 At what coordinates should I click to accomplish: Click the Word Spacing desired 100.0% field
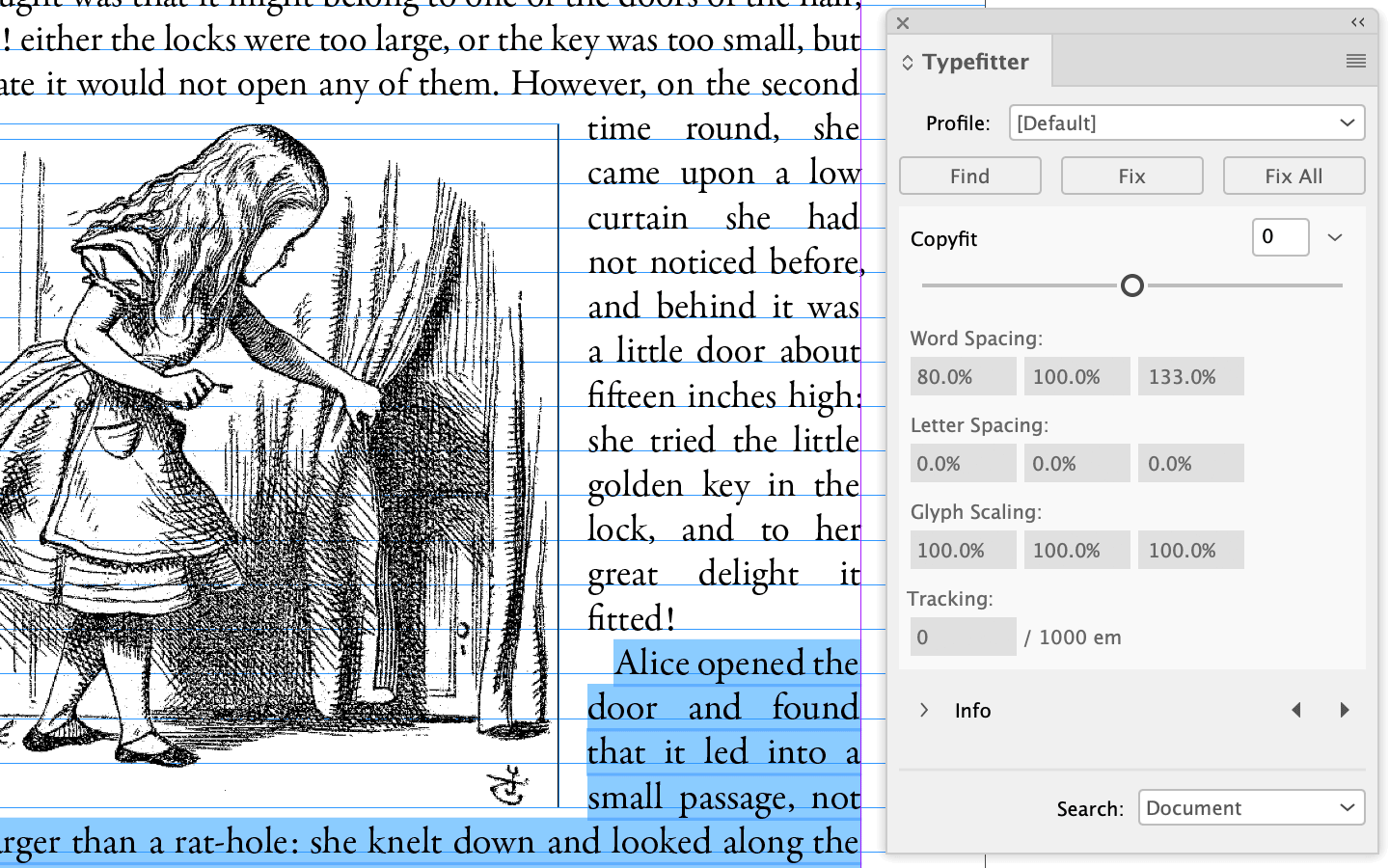(x=1076, y=376)
